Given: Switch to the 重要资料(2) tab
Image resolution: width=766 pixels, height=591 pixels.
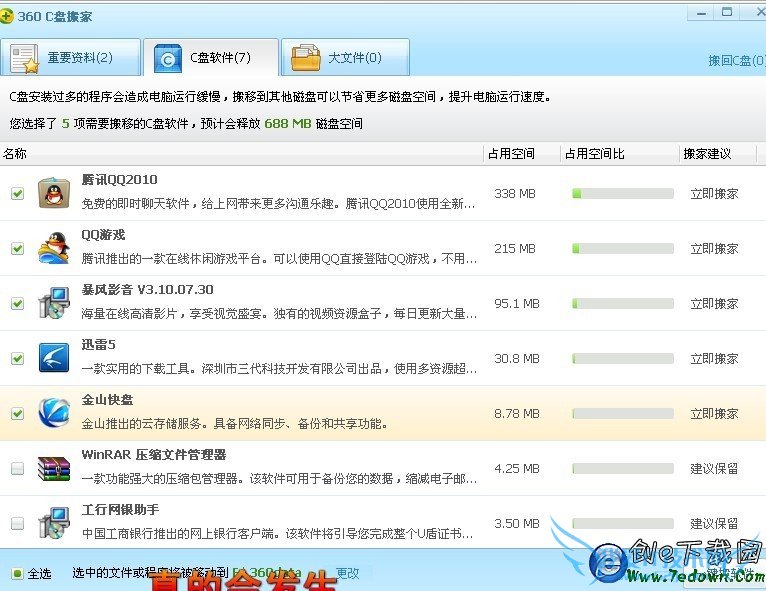Looking at the screenshot, I should (x=70, y=58).
